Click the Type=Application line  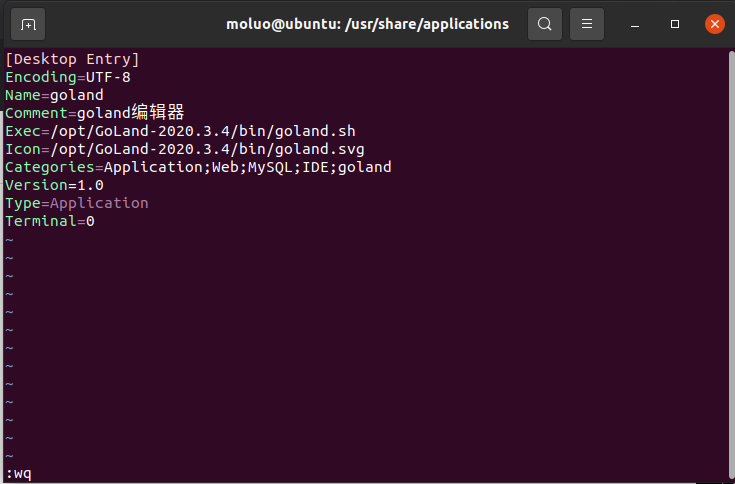click(77, 203)
